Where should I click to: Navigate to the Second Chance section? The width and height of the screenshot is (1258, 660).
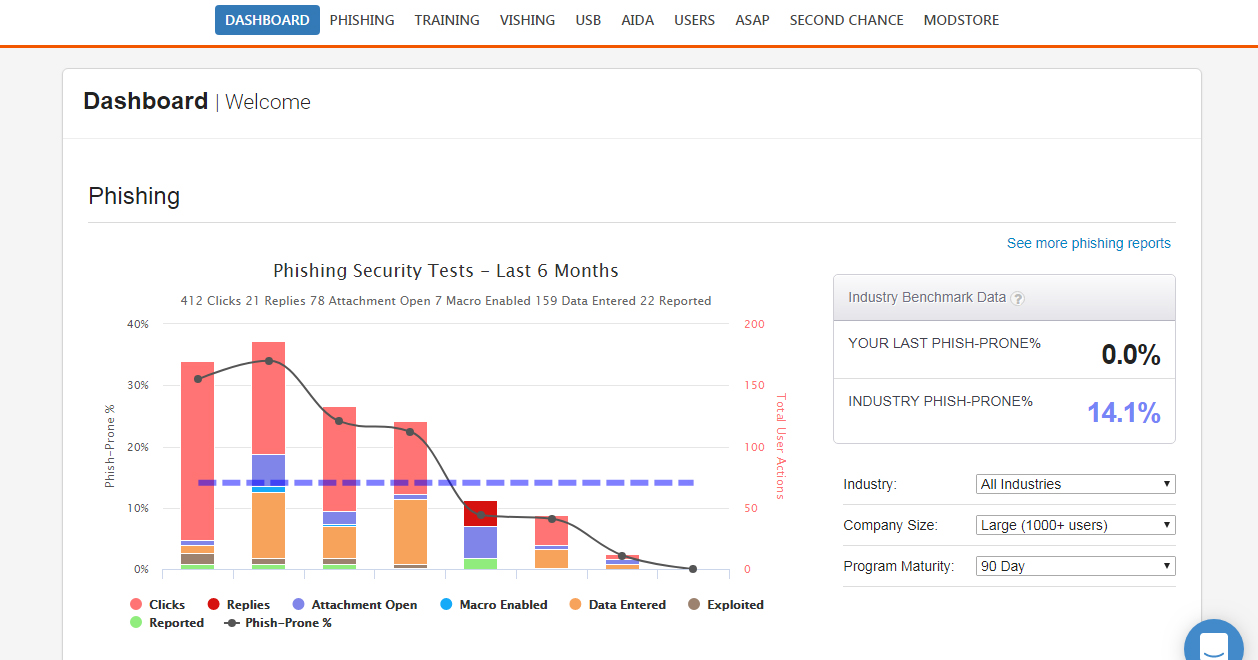(x=846, y=20)
